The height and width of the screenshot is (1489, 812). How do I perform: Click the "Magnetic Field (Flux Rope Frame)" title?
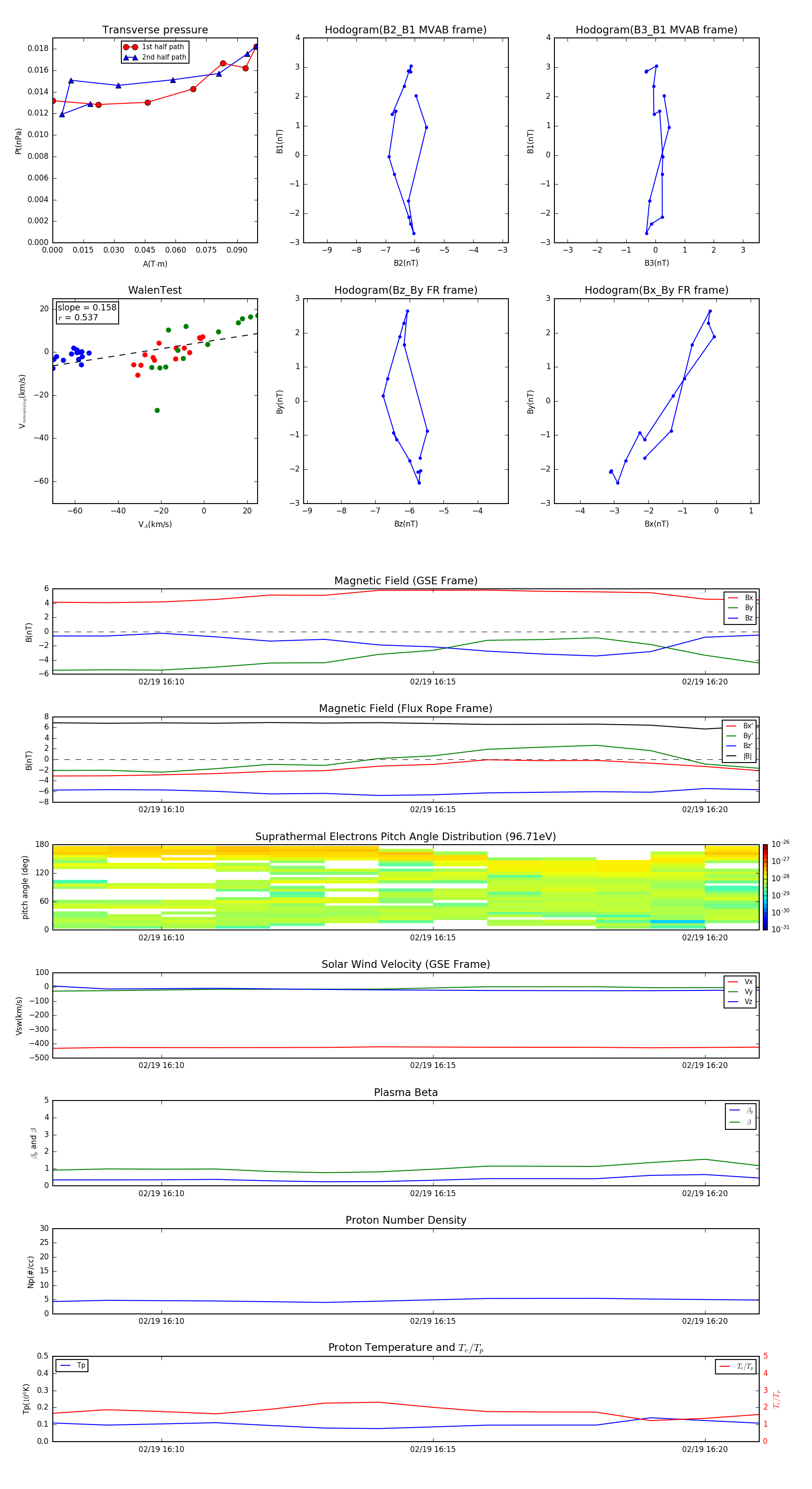[406, 709]
